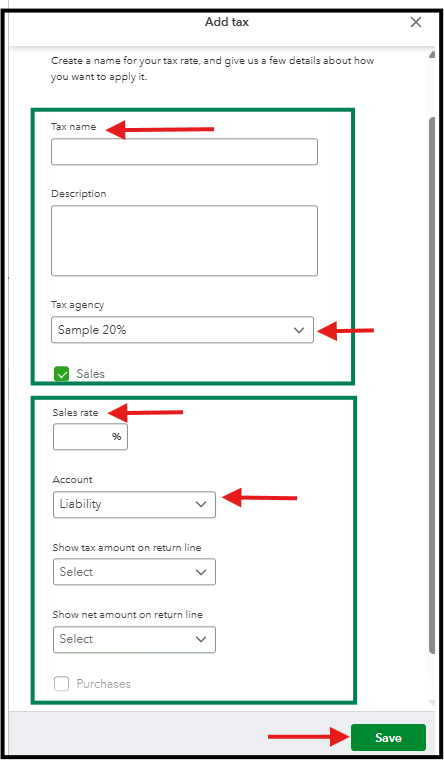Open the Account Liability dropdown
444x760 pixels.
[x=134, y=505]
